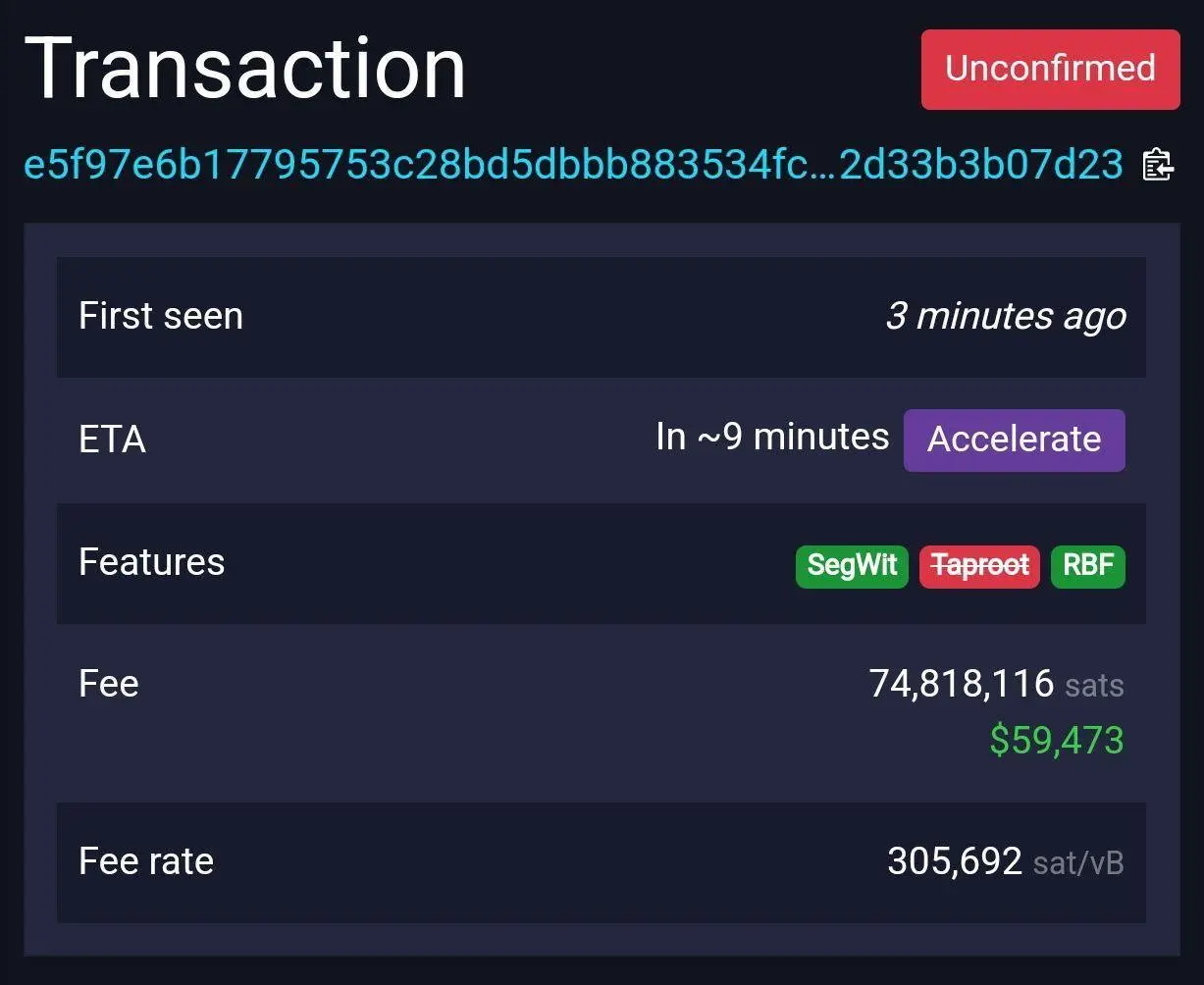Select the green RBF feature badge
The image size is (1204, 985).
coord(1087,566)
